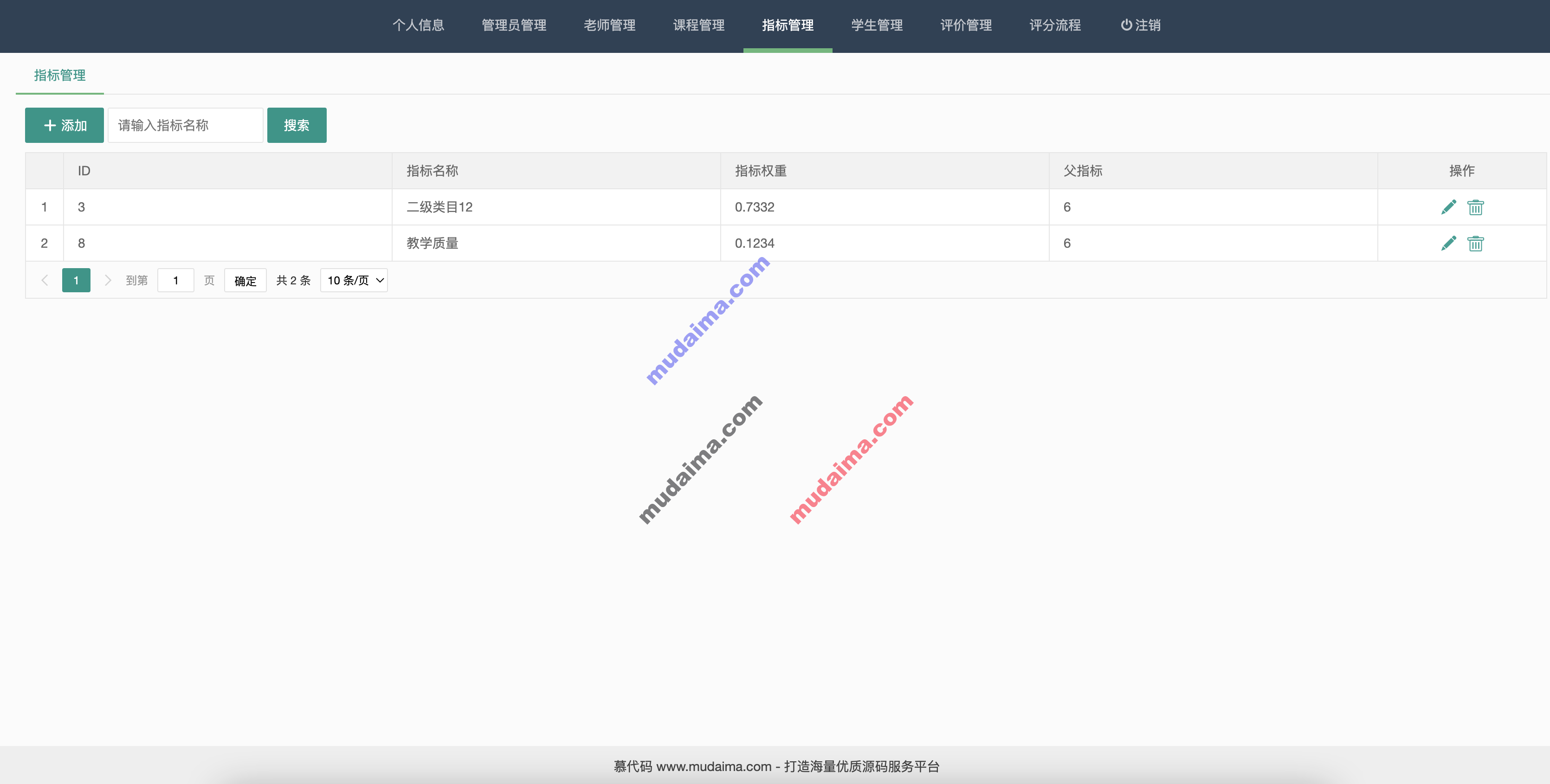Image resolution: width=1550 pixels, height=784 pixels.
Task: Open 课程管理 in the top navigation
Action: [698, 25]
